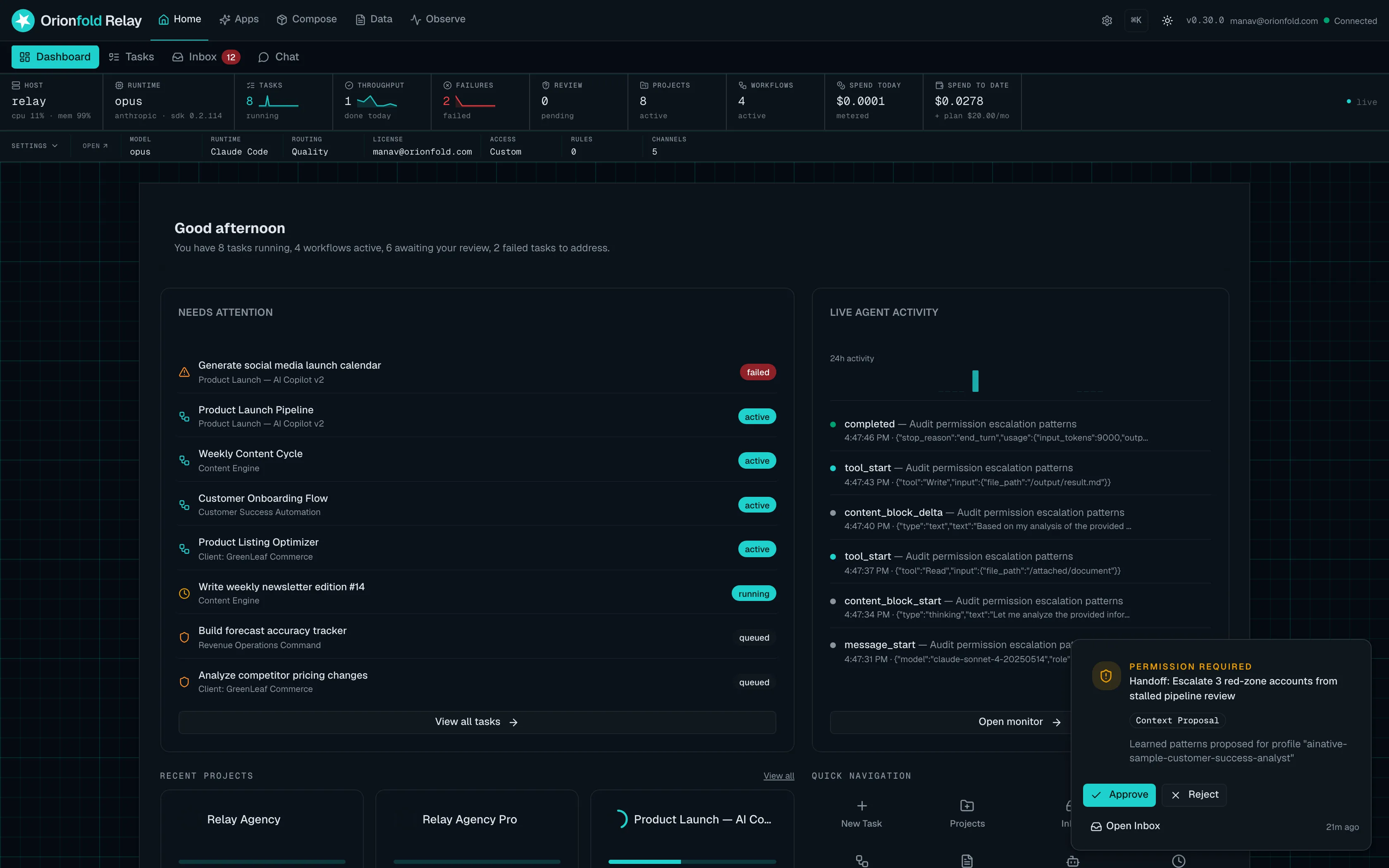This screenshot has height=868, width=1389.
Task: Open the external OPEN link arrow
Action: click(95, 146)
